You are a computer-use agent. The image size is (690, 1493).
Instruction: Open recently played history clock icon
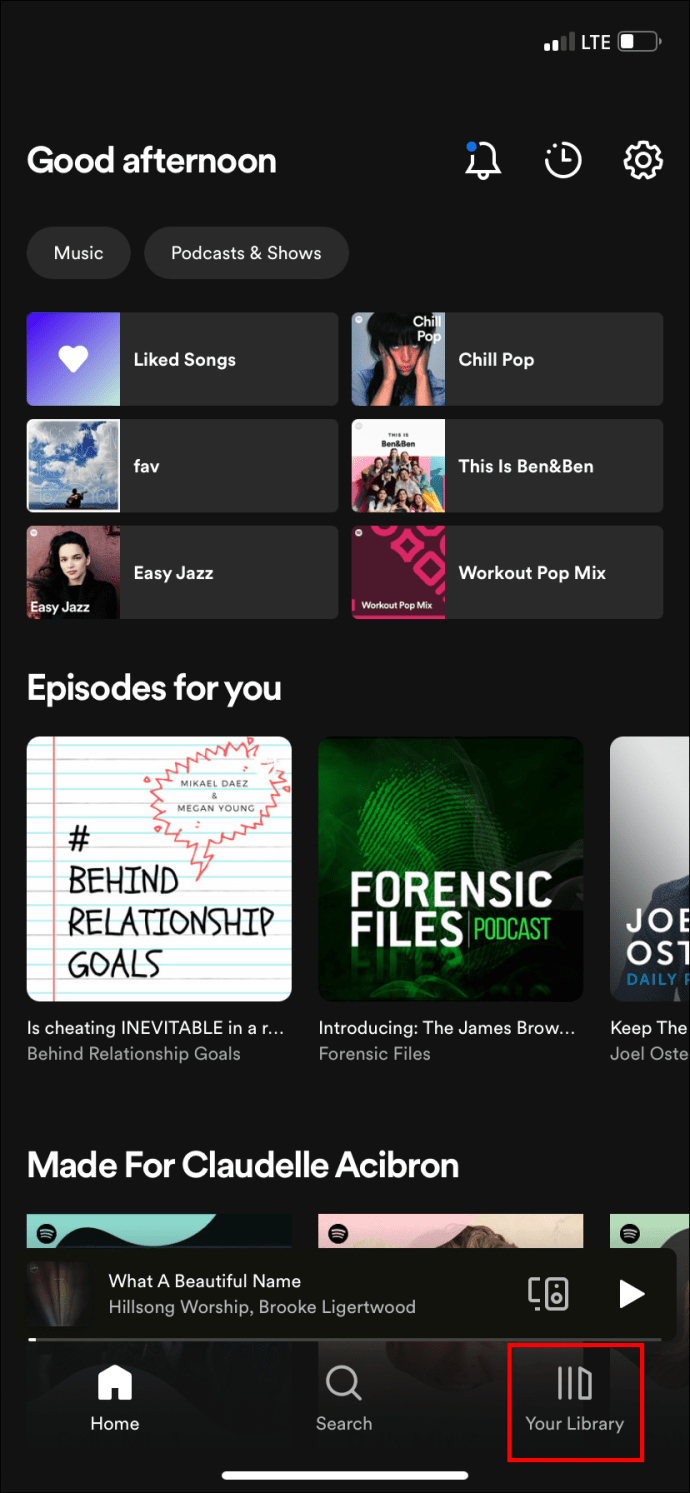(563, 160)
